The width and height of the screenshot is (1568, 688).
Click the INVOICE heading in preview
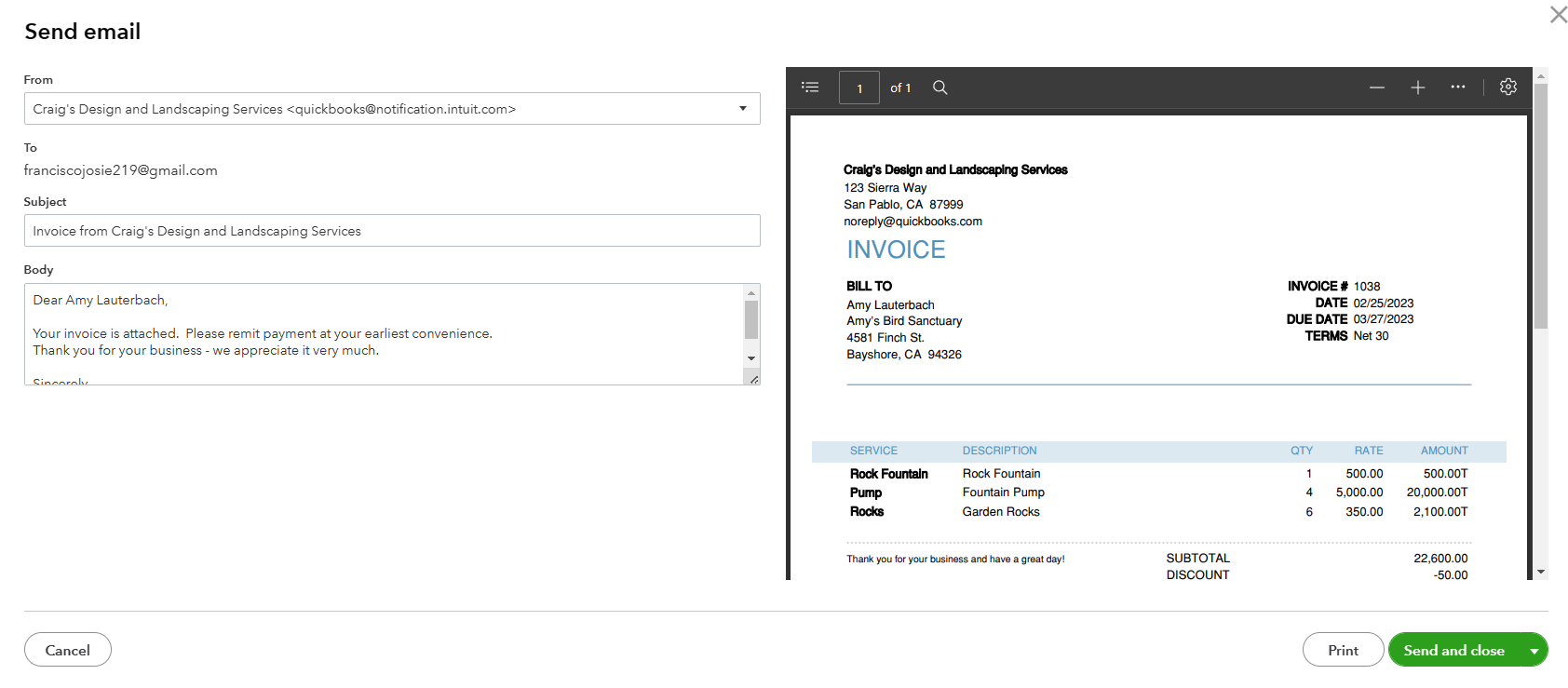click(x=896, y=250)
